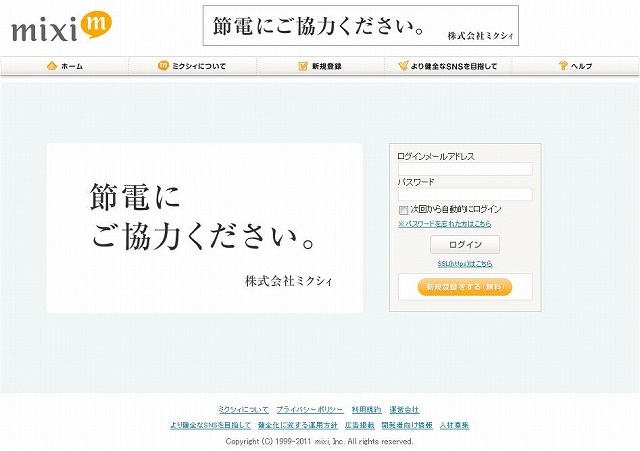The image size is (640, 451).
Task: Open the 人材募集 footer link
Action: [x=454, y=425]
